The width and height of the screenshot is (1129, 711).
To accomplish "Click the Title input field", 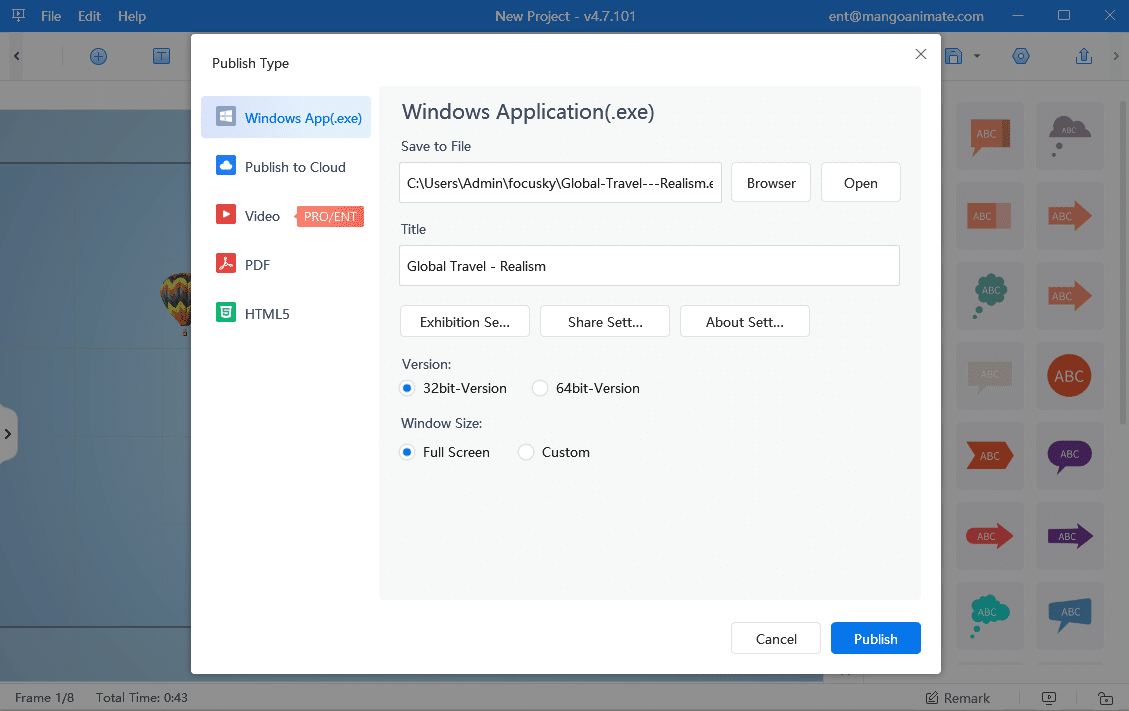I will click(x=649, y=266).
